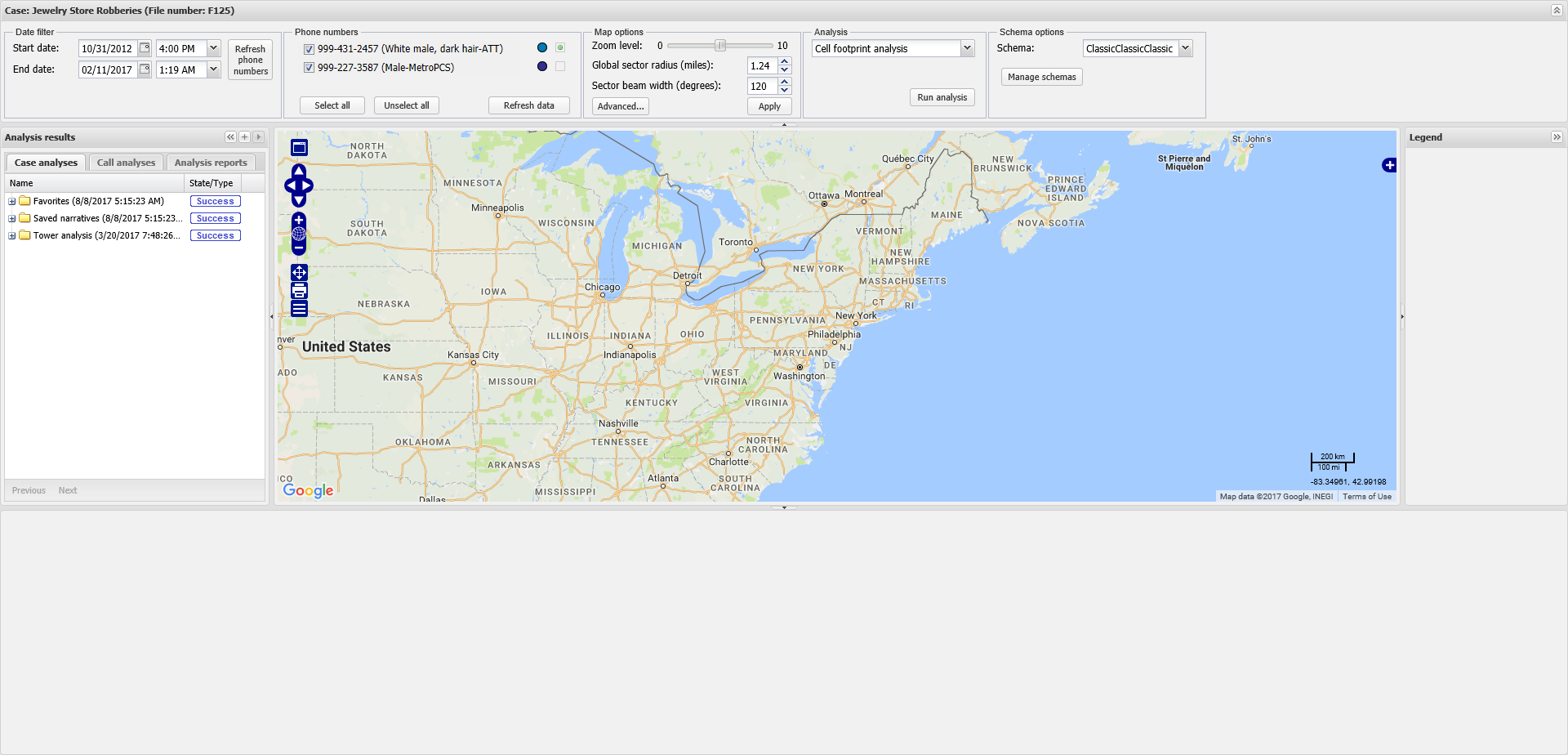Image resolution: width=1568 pixels, height=755 pixels.
Task: Click the map zoom out minus button
Action: 299,248
